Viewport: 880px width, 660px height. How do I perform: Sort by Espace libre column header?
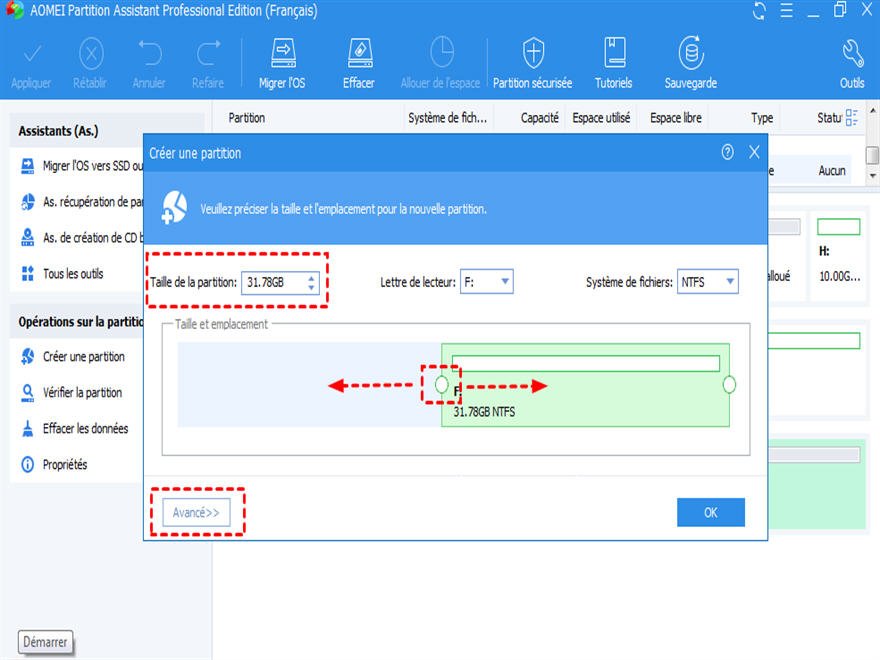(x=676, y=118)
